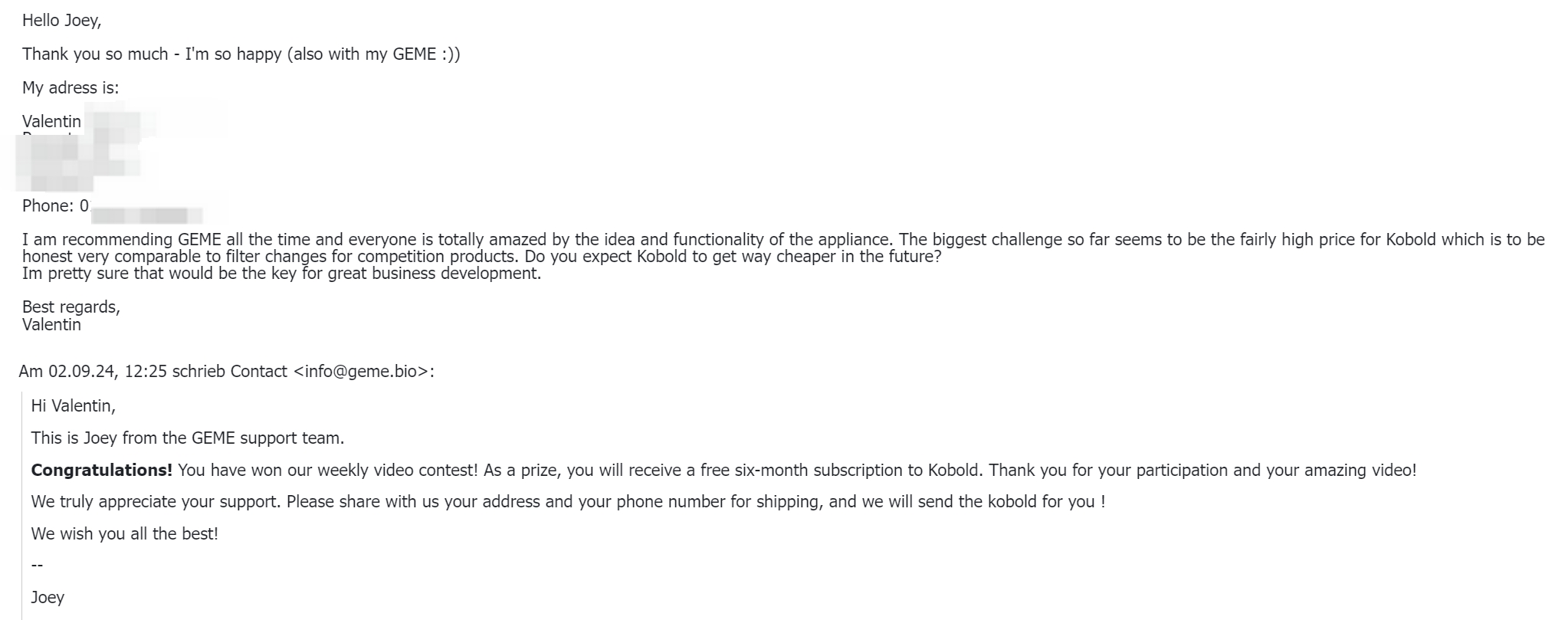
Task: Click the 'Hello Joey,' greeting line
Action: (x=61, y=21)
